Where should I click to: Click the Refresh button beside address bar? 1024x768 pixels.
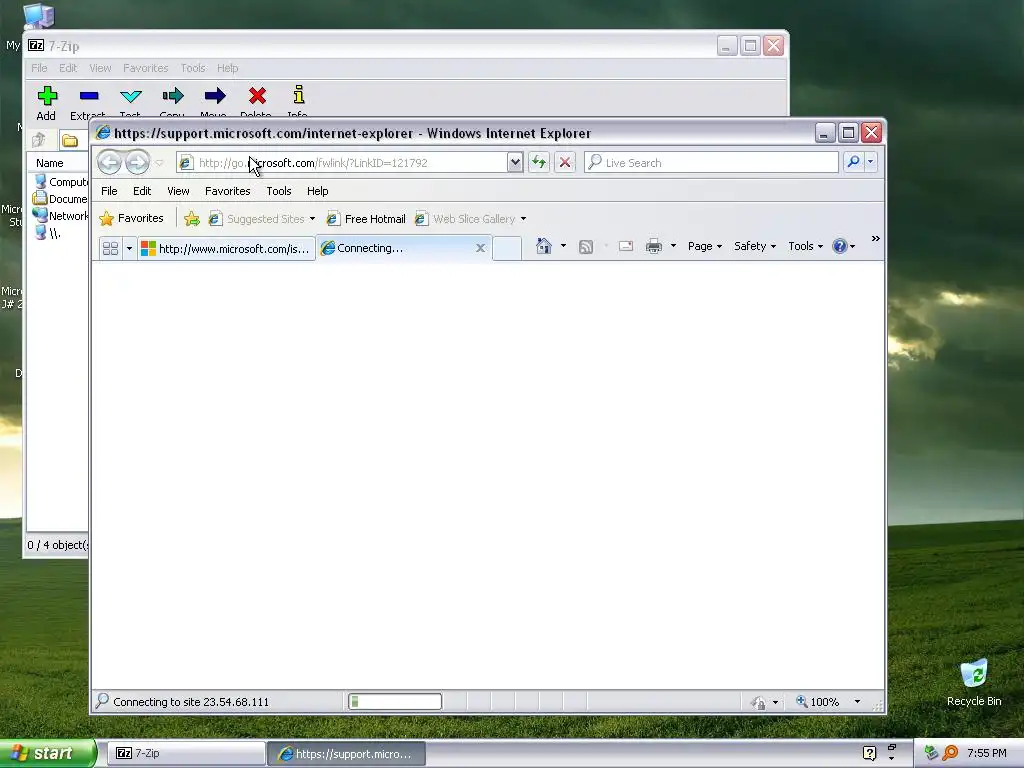coord(539,163)
